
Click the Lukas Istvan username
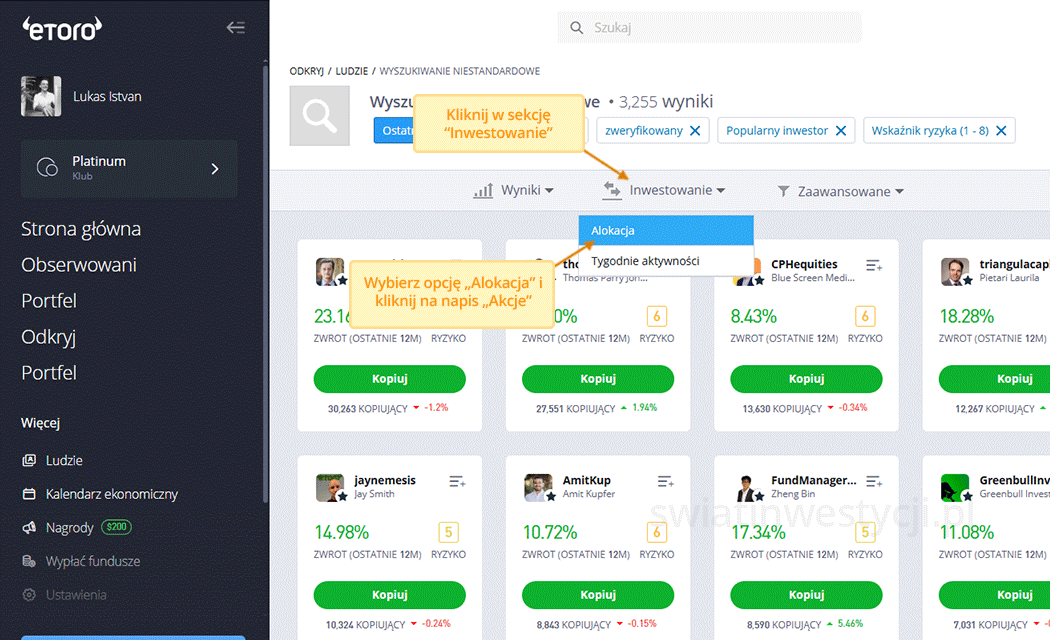point(107,96)
